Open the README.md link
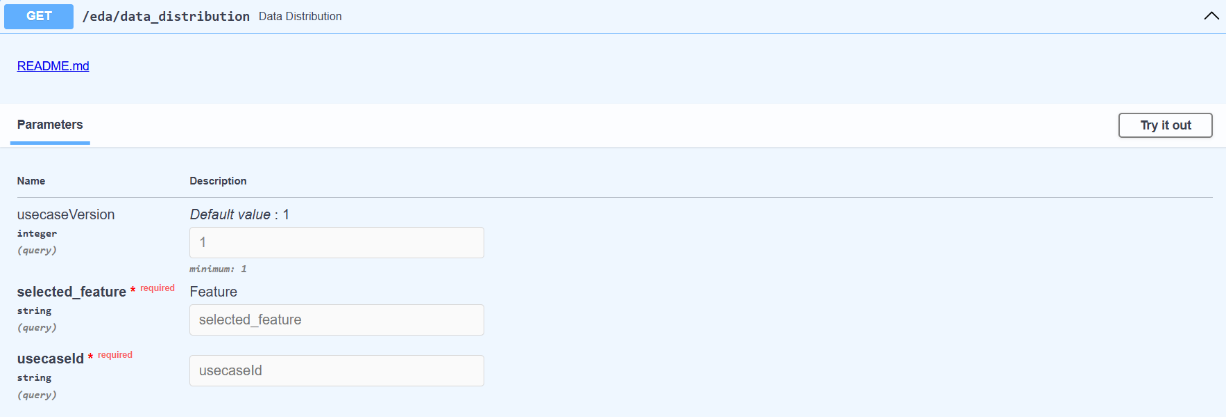This screenshot has width=1226, height=417. (53, 66)
